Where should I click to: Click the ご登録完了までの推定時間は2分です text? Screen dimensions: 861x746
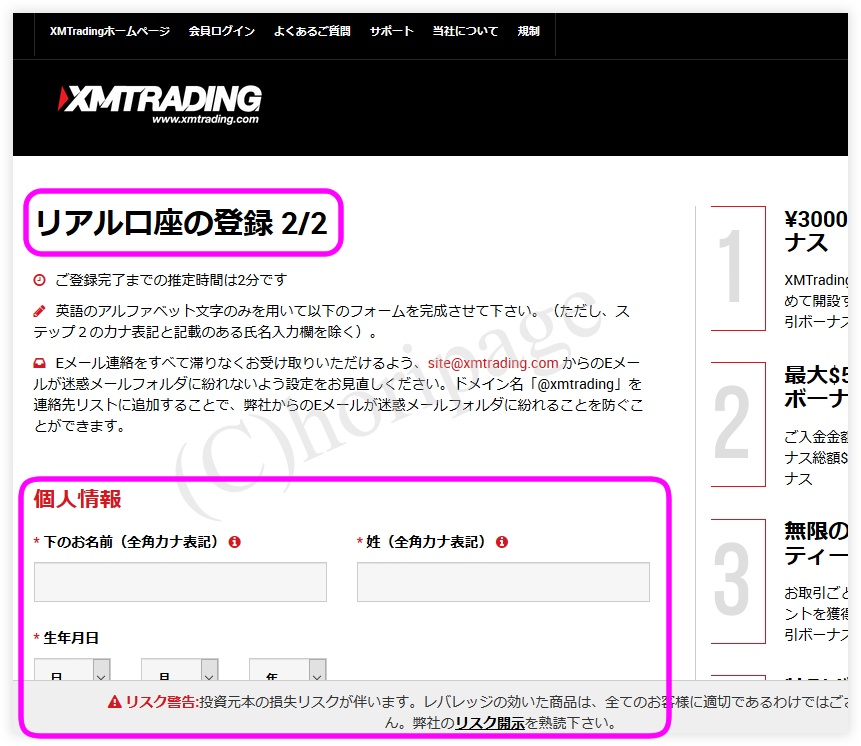[x=171, y=280]
